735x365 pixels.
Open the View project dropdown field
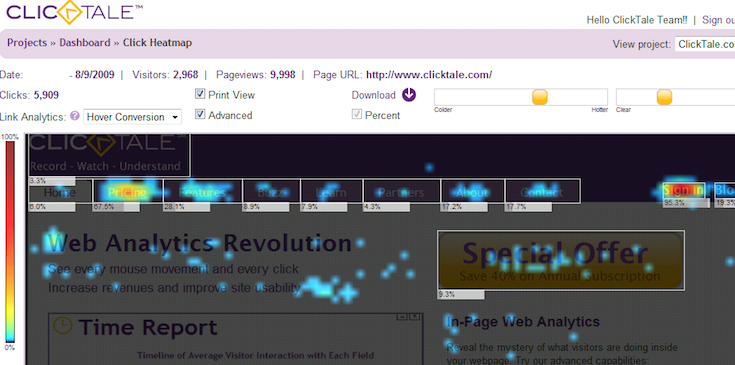coord(705,44)
